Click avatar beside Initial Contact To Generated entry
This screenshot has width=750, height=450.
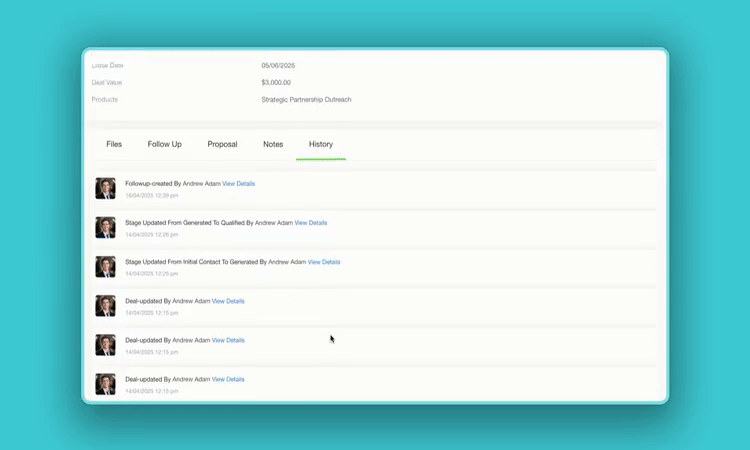[x=105, y=267]
